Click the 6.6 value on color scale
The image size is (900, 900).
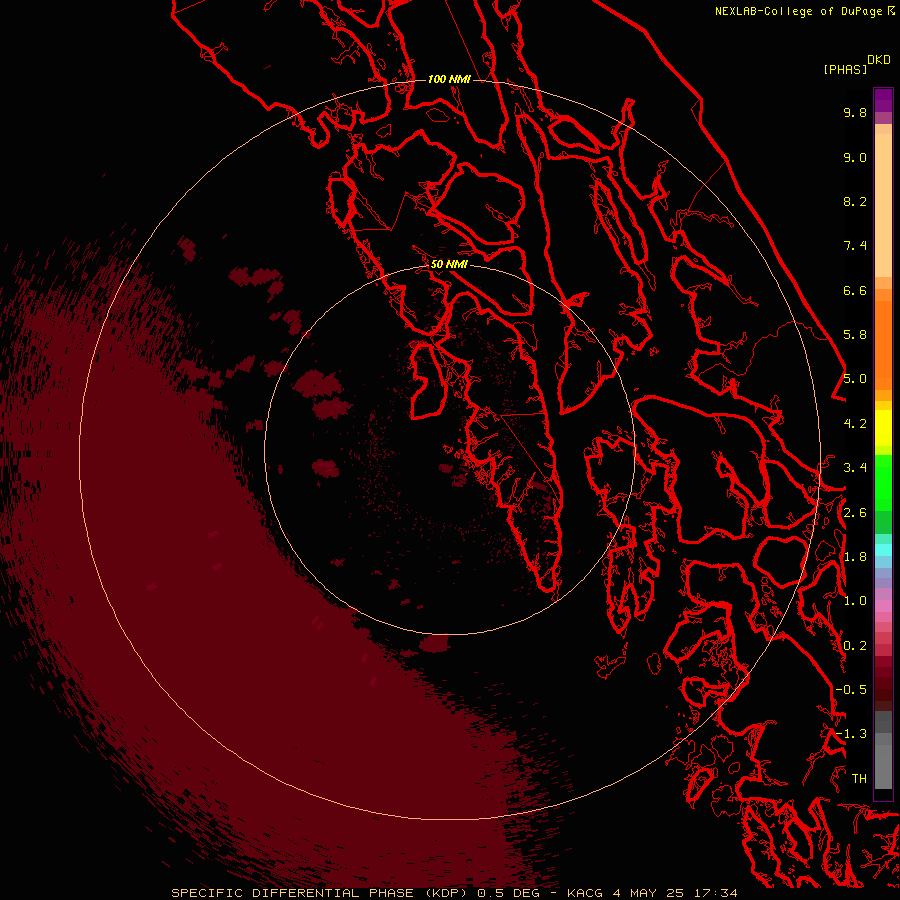(x=855, y=290)
